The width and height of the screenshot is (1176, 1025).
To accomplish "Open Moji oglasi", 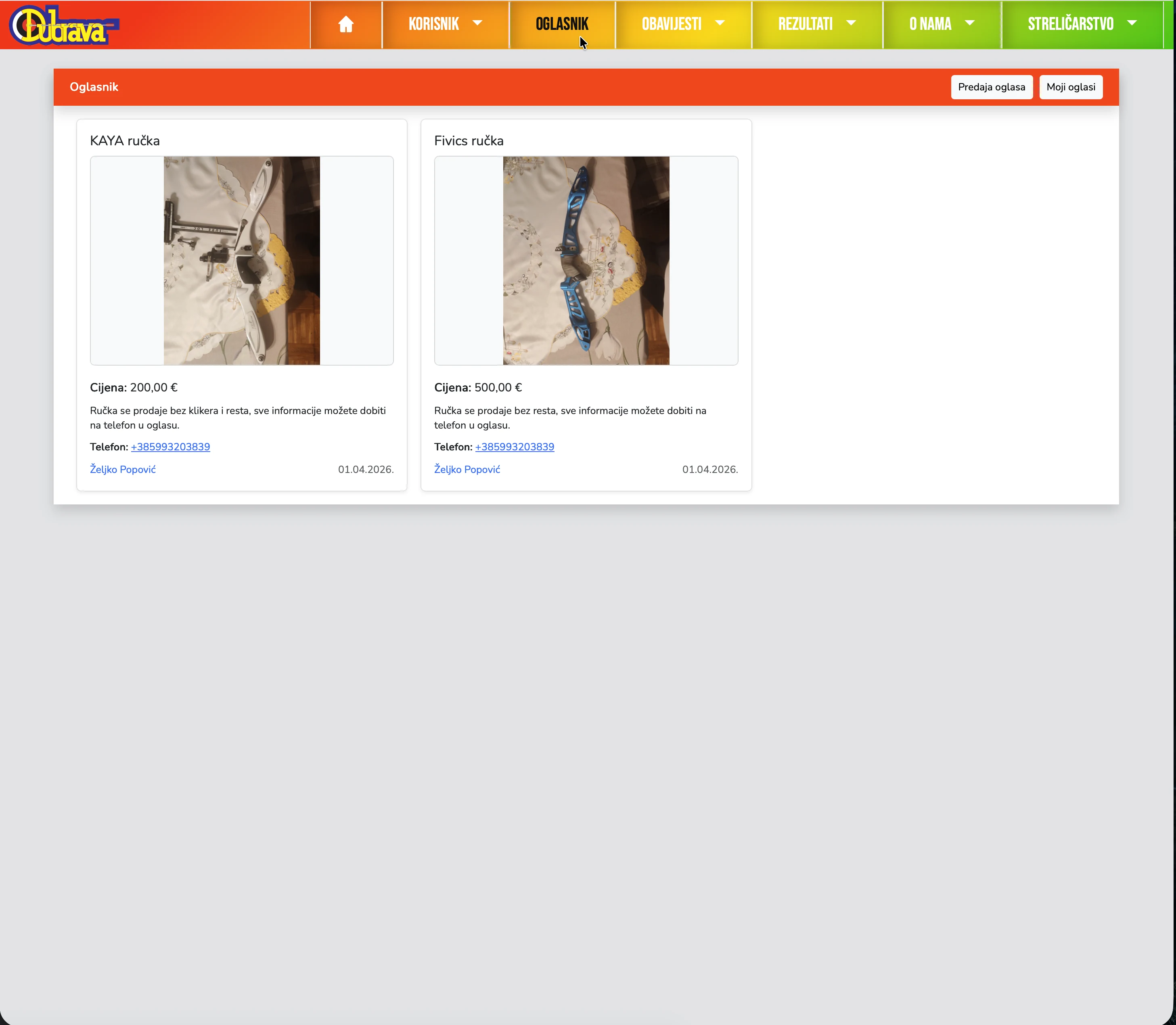I will pyautogui.click(x=1070, y=87).
